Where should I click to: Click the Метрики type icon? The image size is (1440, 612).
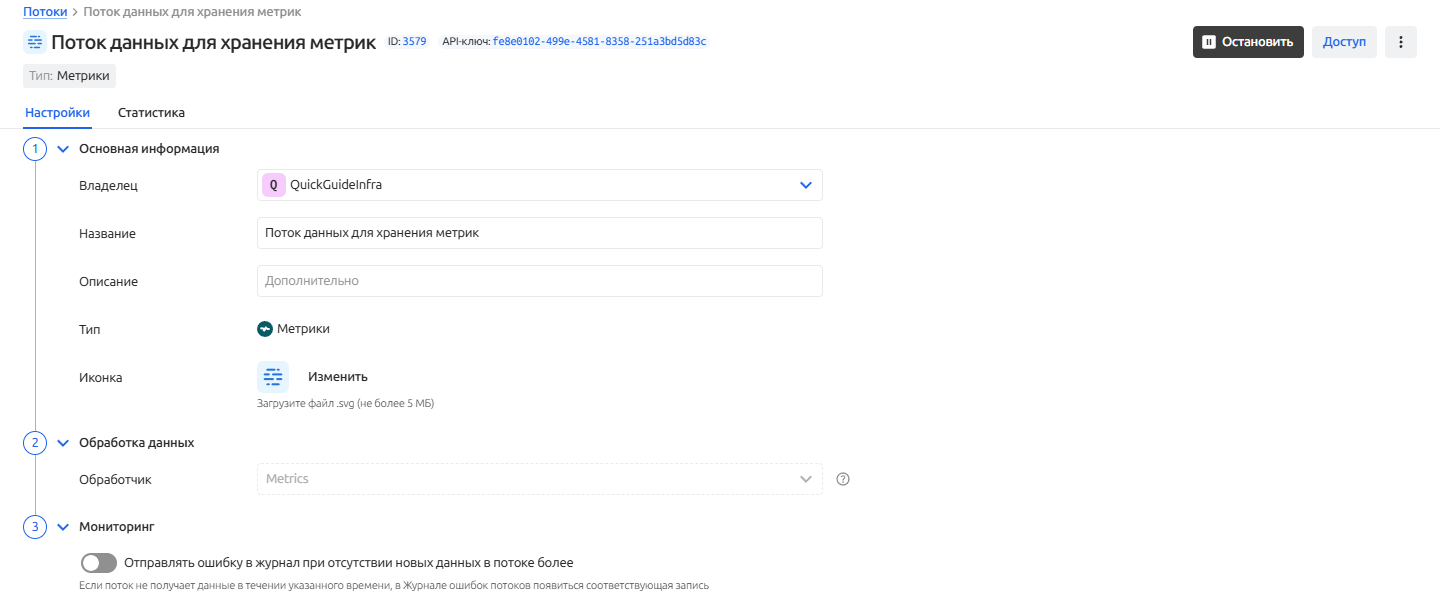[x=265, y=329]
